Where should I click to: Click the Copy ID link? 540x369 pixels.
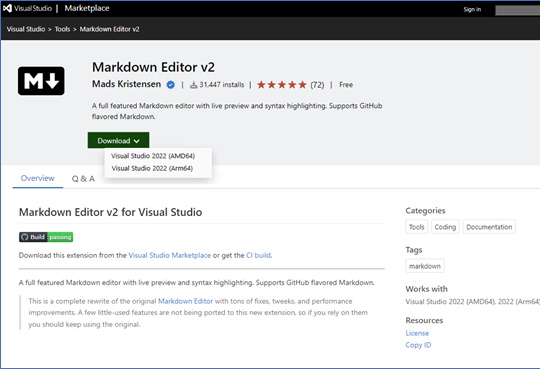click(x=418, y=345)
